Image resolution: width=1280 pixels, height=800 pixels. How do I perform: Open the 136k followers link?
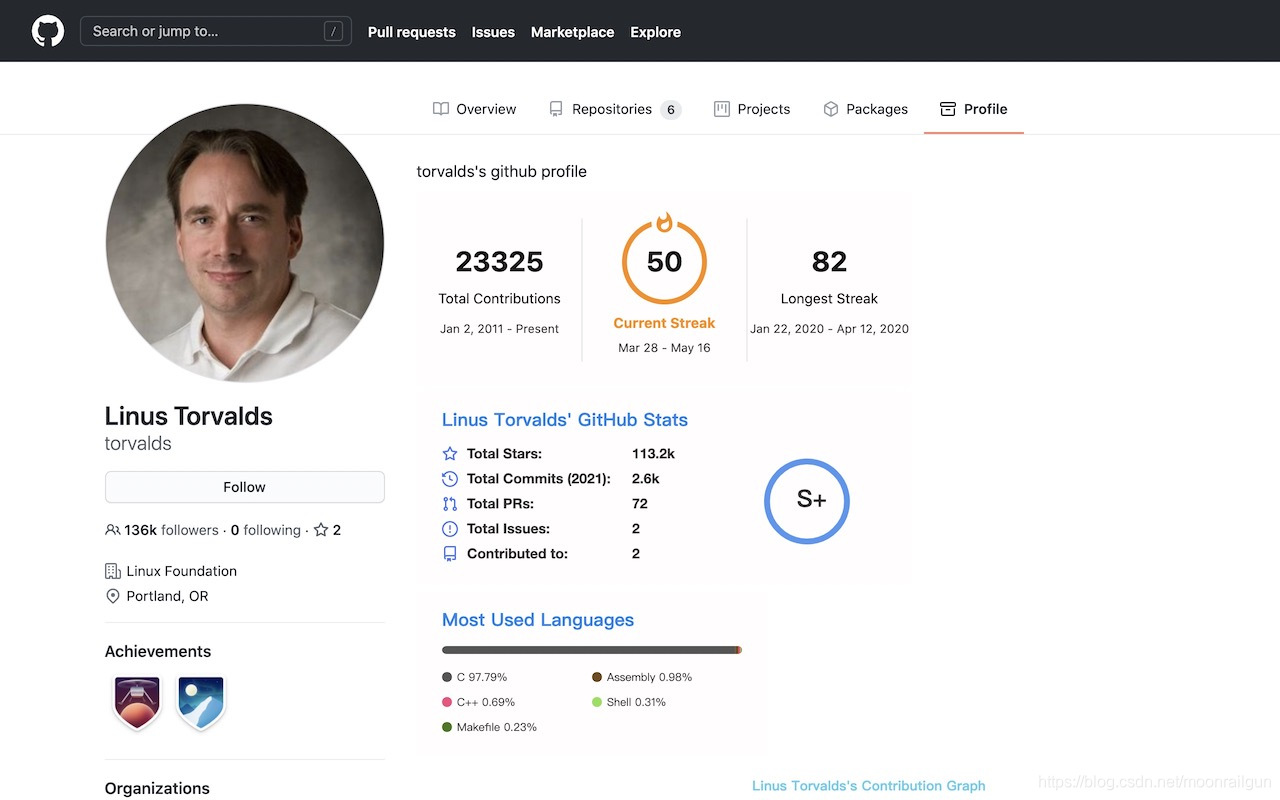pyautogui.click(x=162, y=530)
